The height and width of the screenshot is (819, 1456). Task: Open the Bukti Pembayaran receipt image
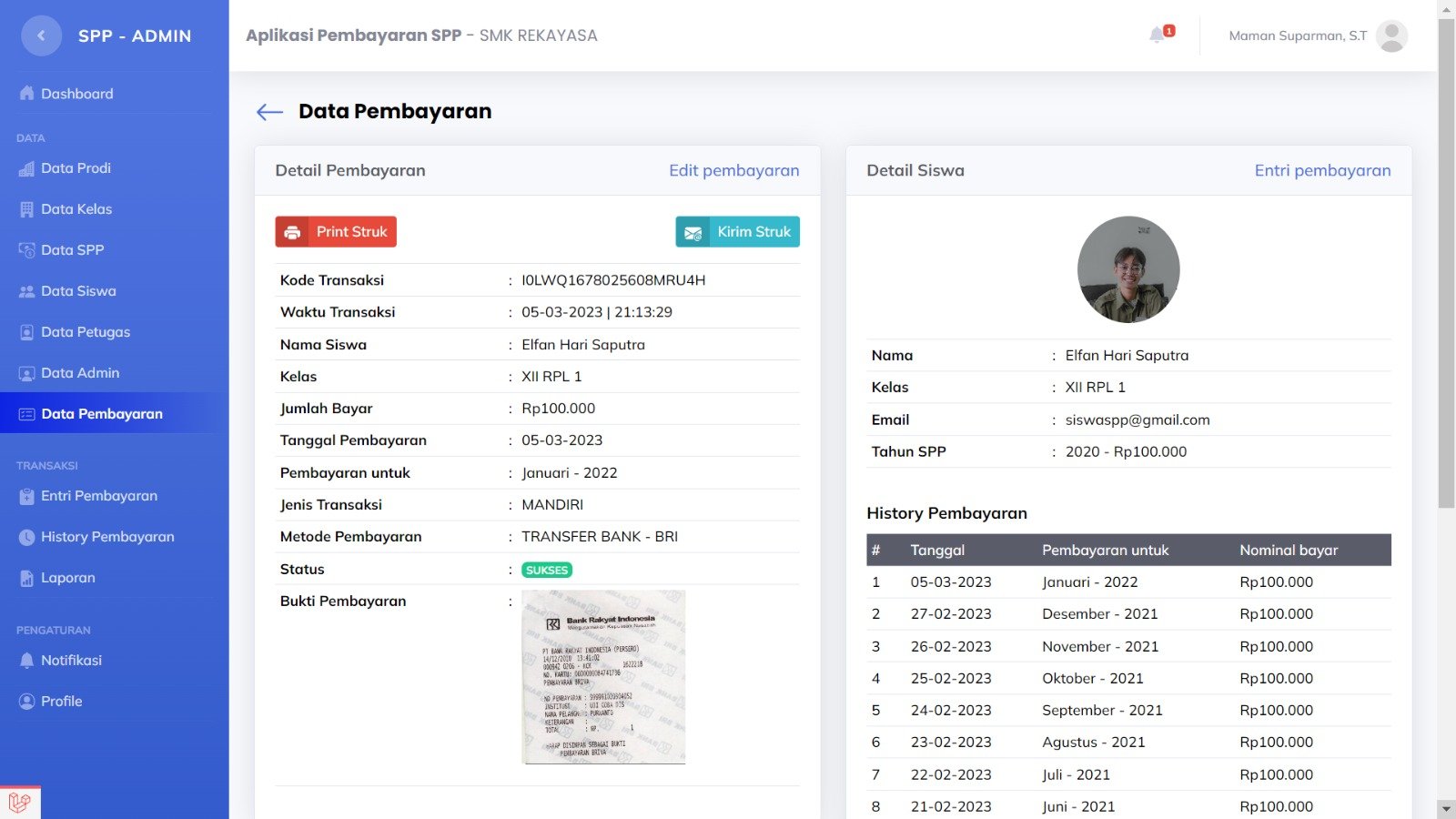tap(603, 677)
